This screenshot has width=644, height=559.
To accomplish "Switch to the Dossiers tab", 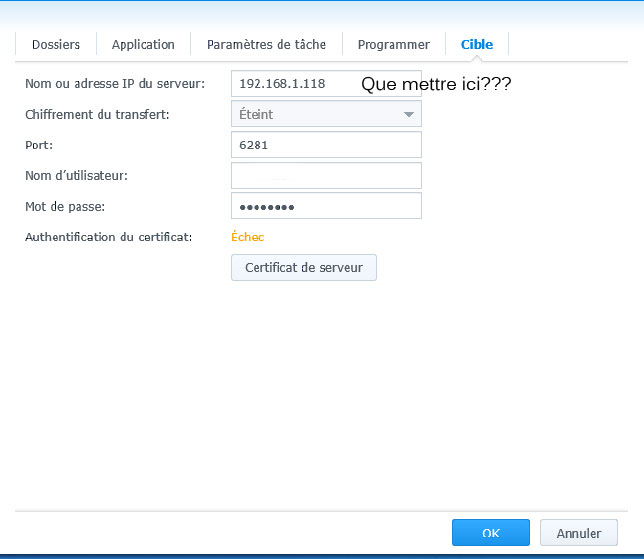I will click(56, 45).
